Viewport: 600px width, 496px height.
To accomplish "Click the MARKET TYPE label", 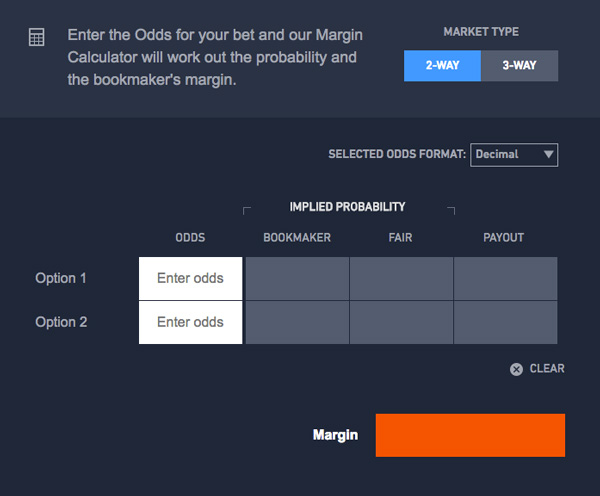I will point(481,32).
